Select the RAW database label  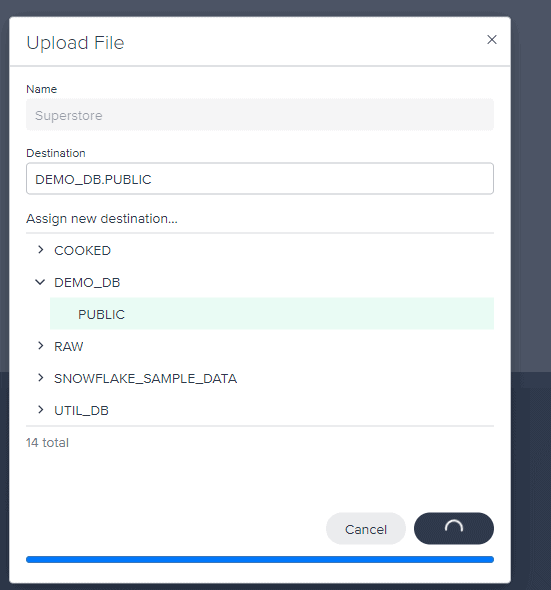68,347
